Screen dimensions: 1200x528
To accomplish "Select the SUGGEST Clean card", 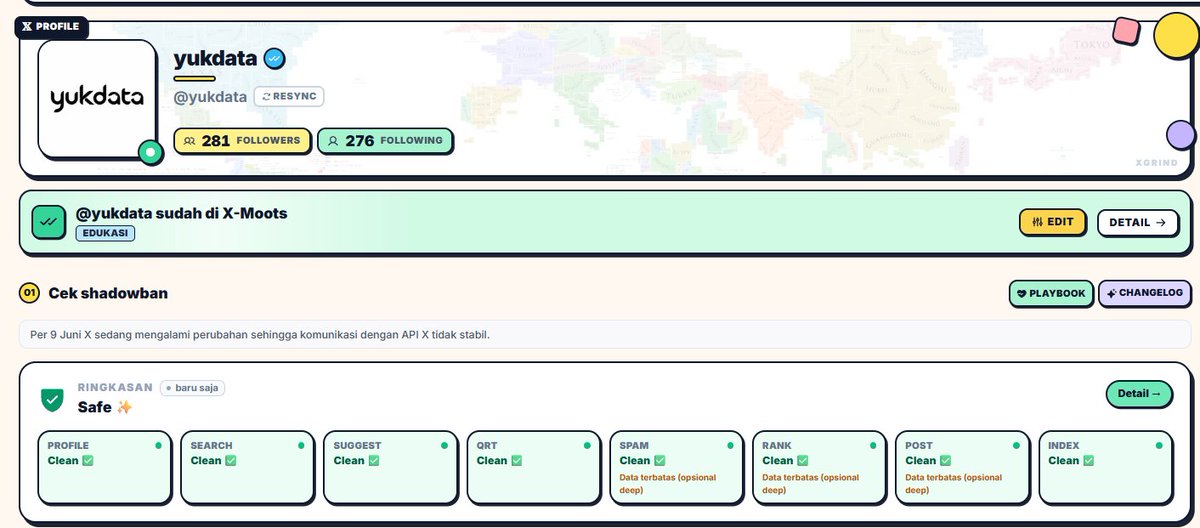I will (x=390, y=467).
